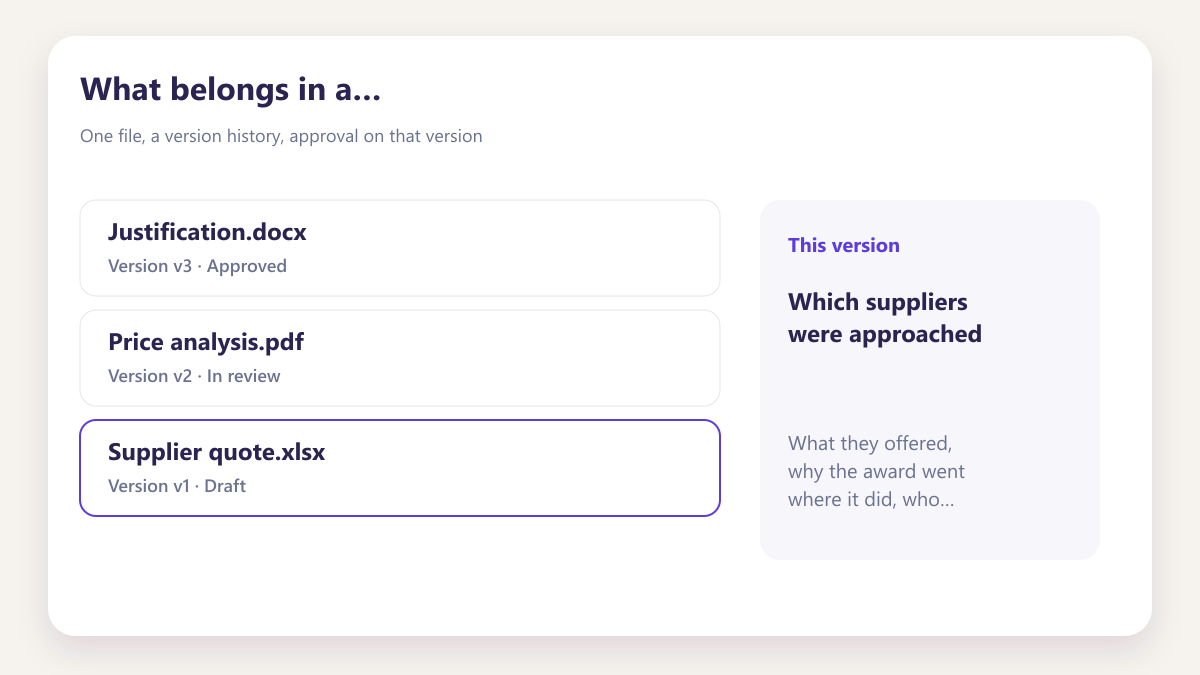
Task: Click the 'were approached' heading line
Action: (885, 334)
